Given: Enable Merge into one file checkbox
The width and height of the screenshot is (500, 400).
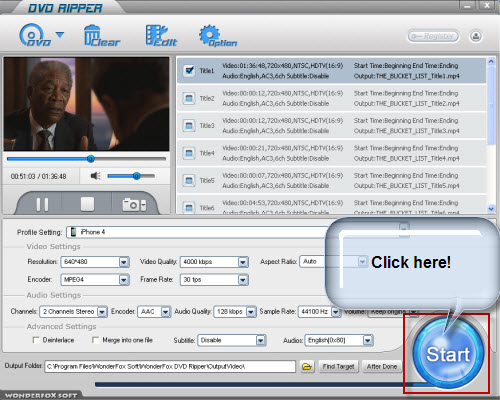Looking at the screenshot, I should click(x=95, y=340).
